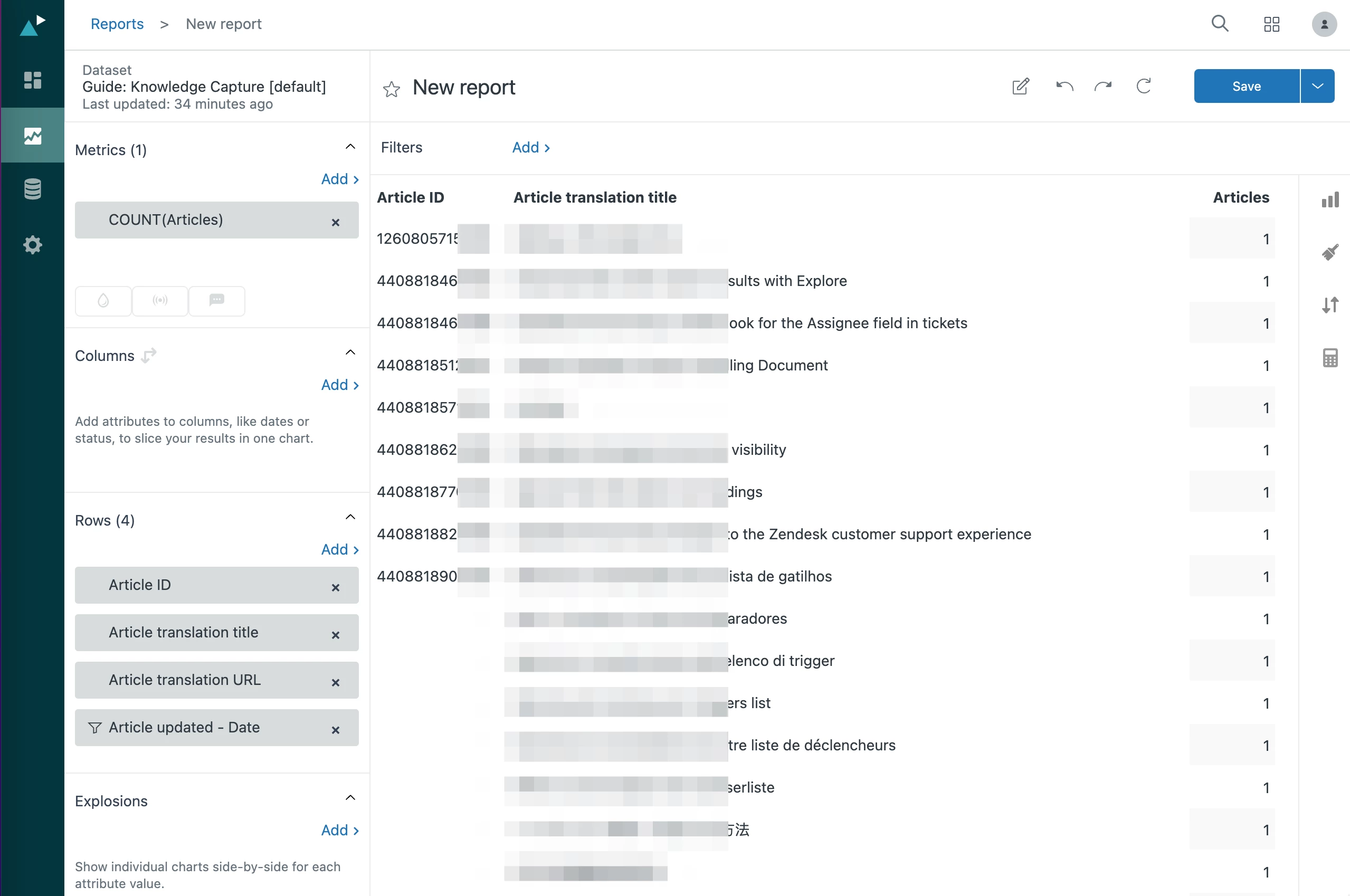Open chart configuration paintbrush icon

tap(1329, 252)
